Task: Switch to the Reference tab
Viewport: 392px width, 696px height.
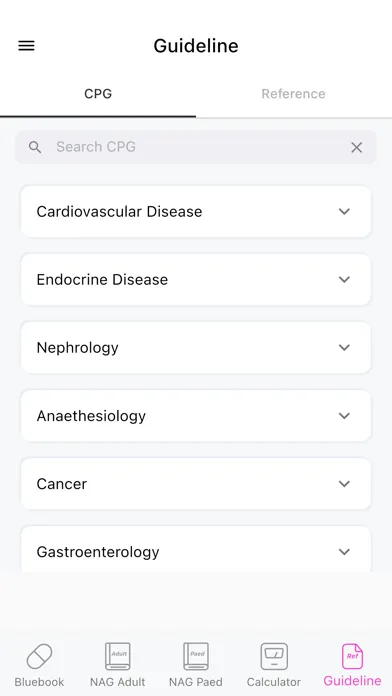Action: [293, 94]
